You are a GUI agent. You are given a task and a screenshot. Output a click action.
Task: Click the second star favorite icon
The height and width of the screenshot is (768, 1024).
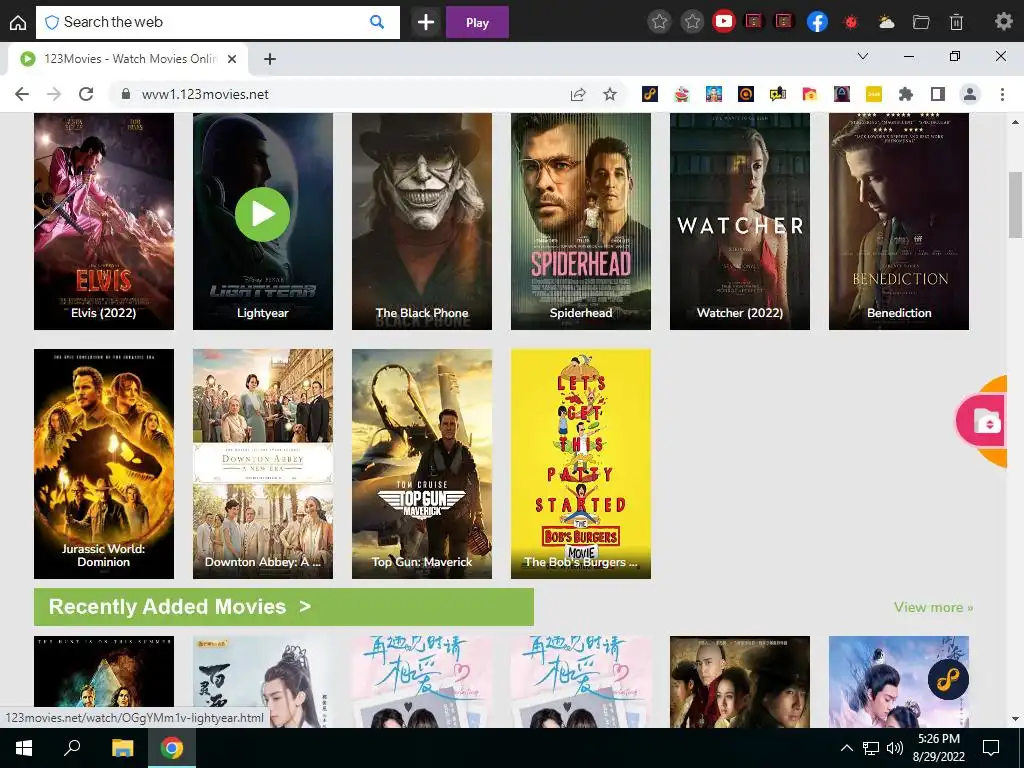point(692,22)
